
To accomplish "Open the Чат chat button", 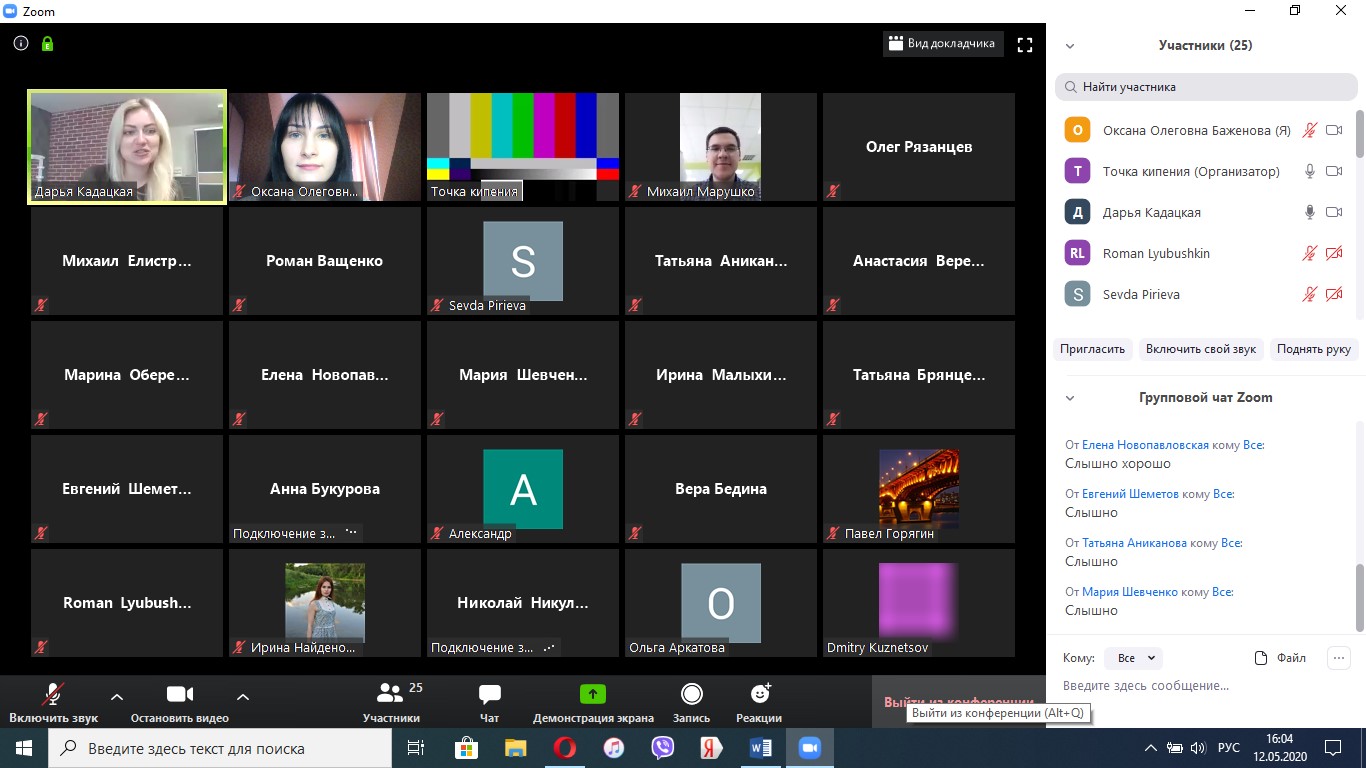I will pos(489,703).
